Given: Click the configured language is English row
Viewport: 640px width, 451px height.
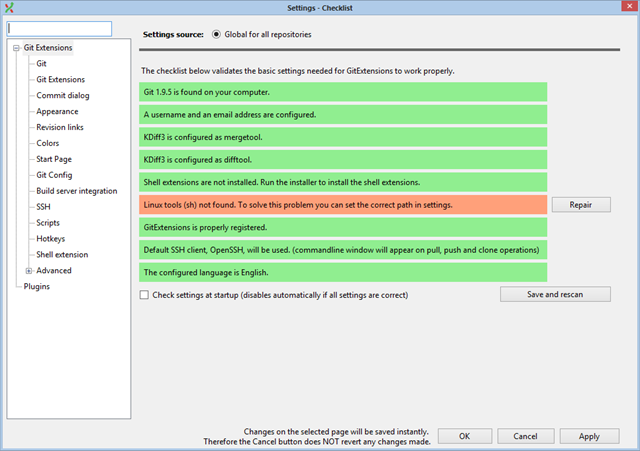Looking at the screenshot, I should (343, 272).
